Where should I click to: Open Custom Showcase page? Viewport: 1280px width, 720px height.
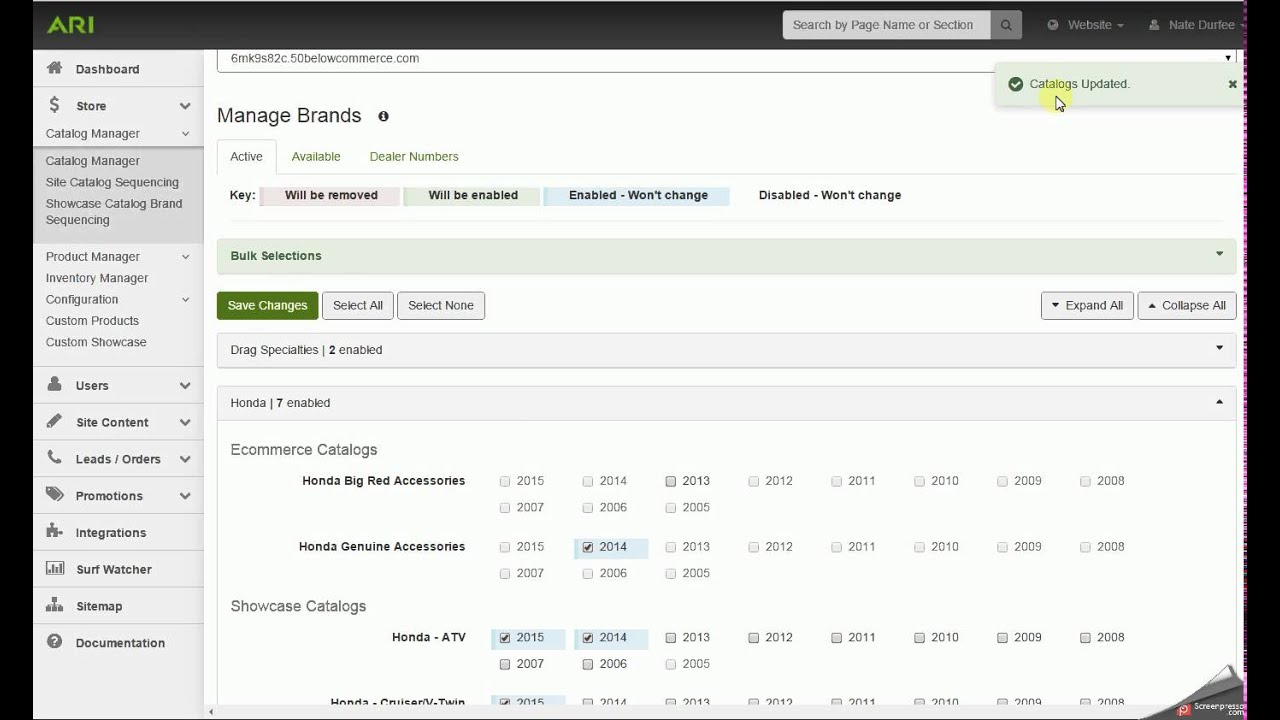click(96, 342)
